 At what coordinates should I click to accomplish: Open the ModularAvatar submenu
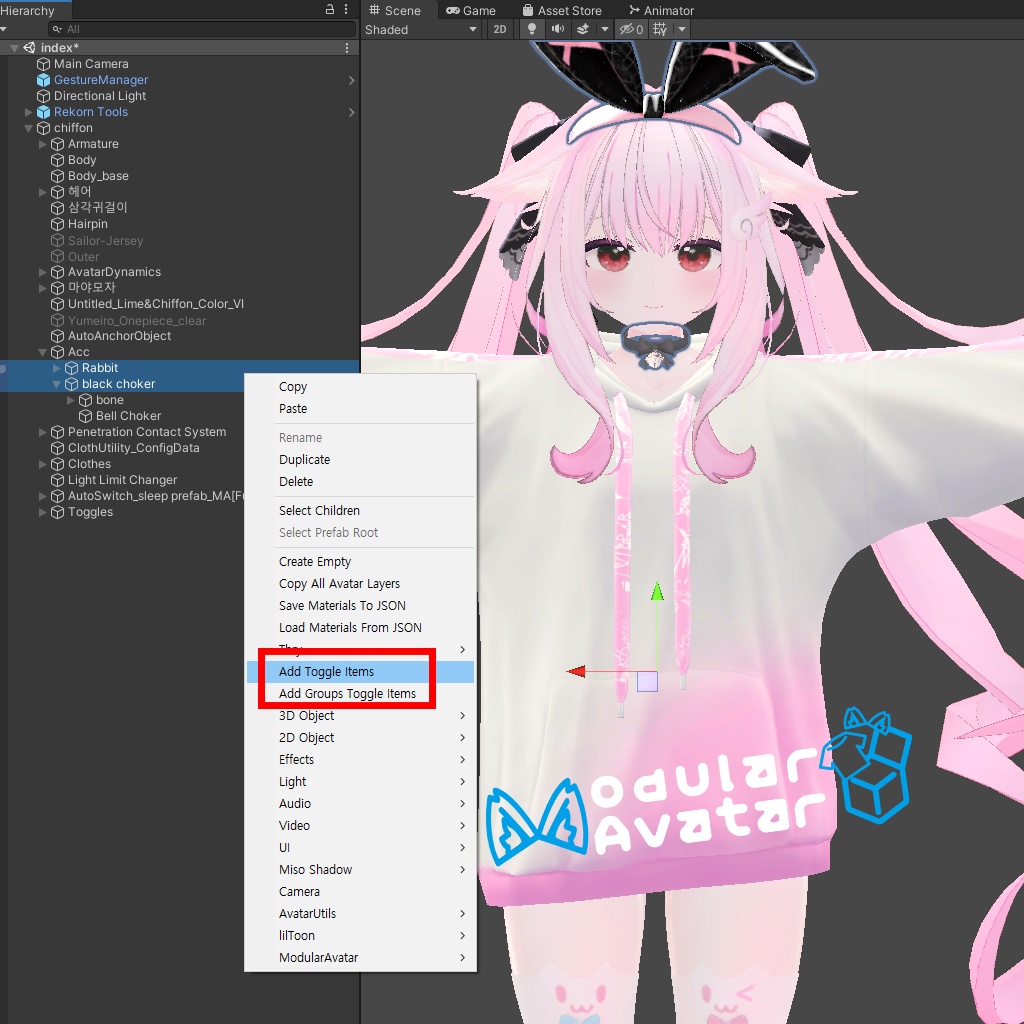[360, 958]
